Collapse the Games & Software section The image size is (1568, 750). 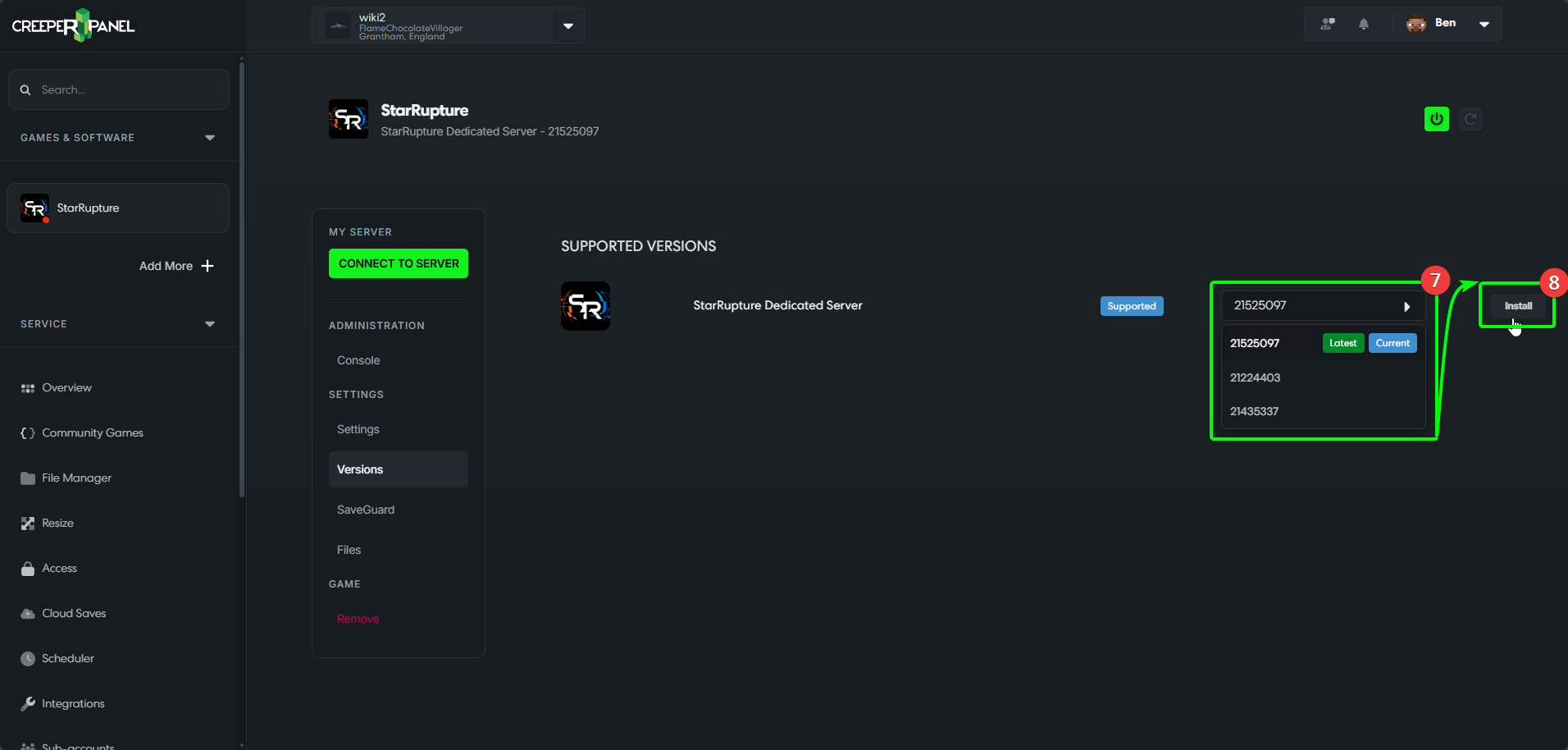tap(210, 138)
